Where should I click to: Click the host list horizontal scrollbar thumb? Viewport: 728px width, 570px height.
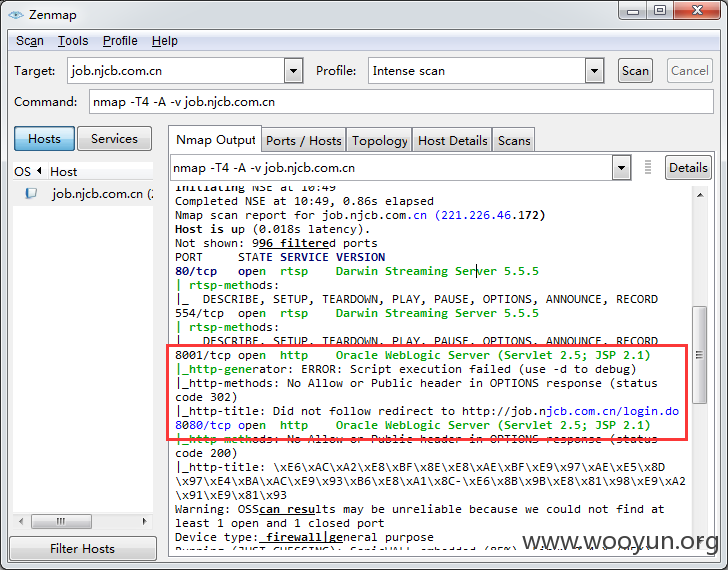(x=61, y=521)
